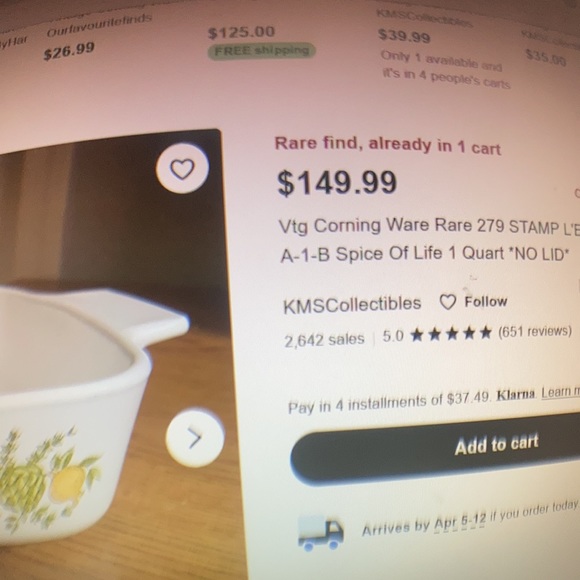Click the delivery truck icon
Image resolution: width=580 pixels, height=580 pixels.
tap(320, 533)
